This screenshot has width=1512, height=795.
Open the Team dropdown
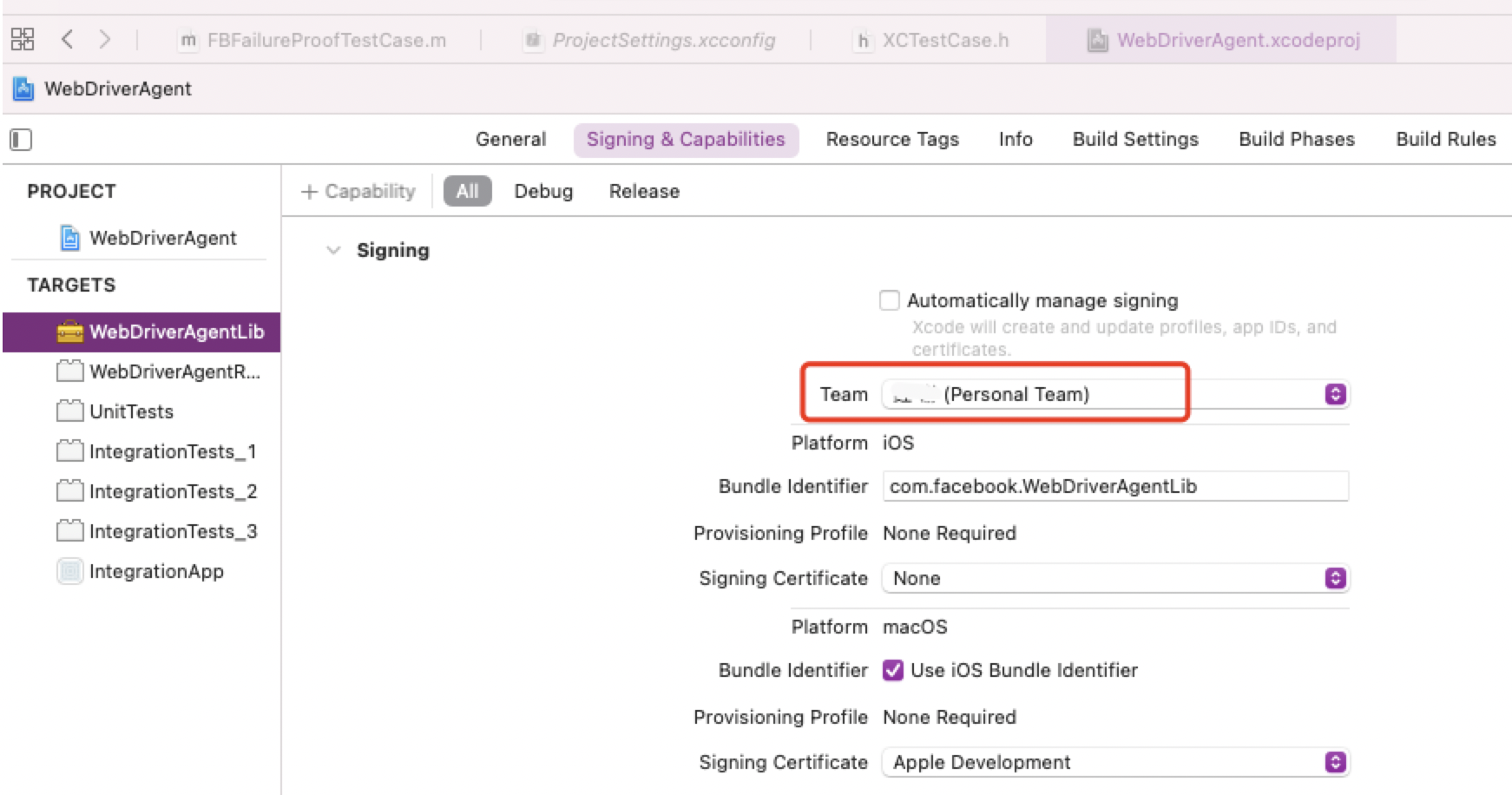(1115, 394)
